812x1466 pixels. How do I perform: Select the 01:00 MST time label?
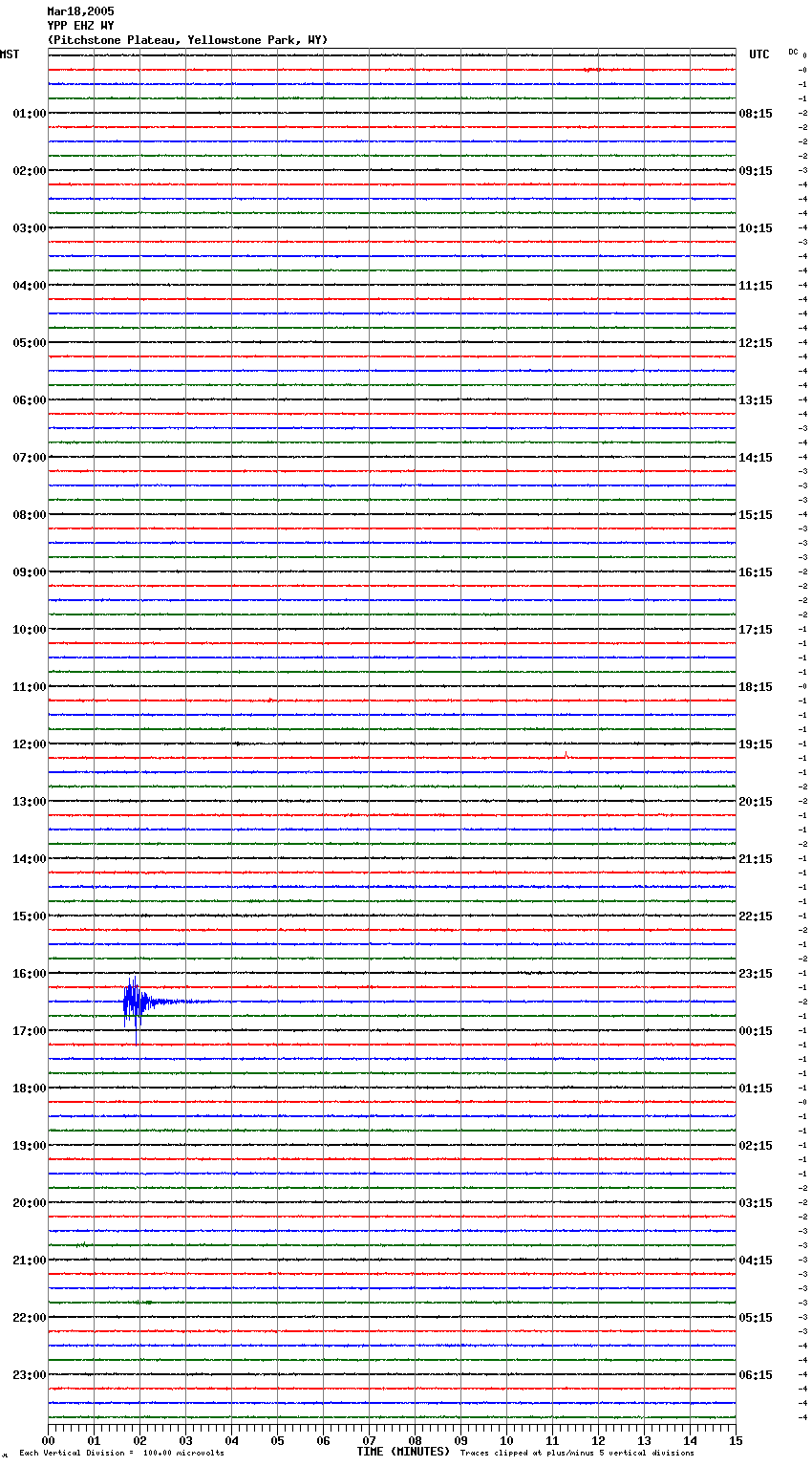pyautogui.click(x=30, y=114)
